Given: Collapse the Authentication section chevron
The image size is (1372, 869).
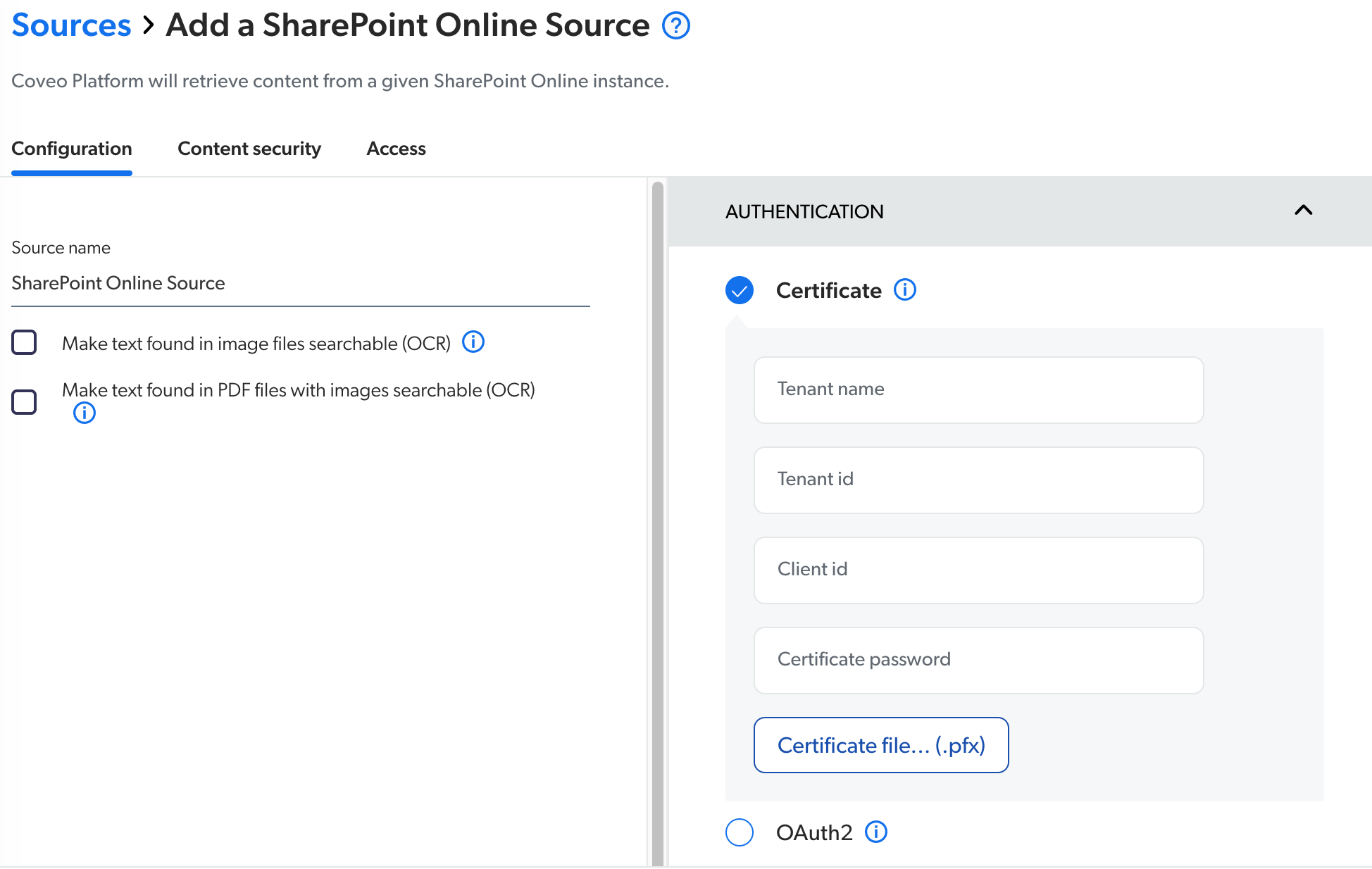Looking at the screenshot, I should pos(1304,211).
